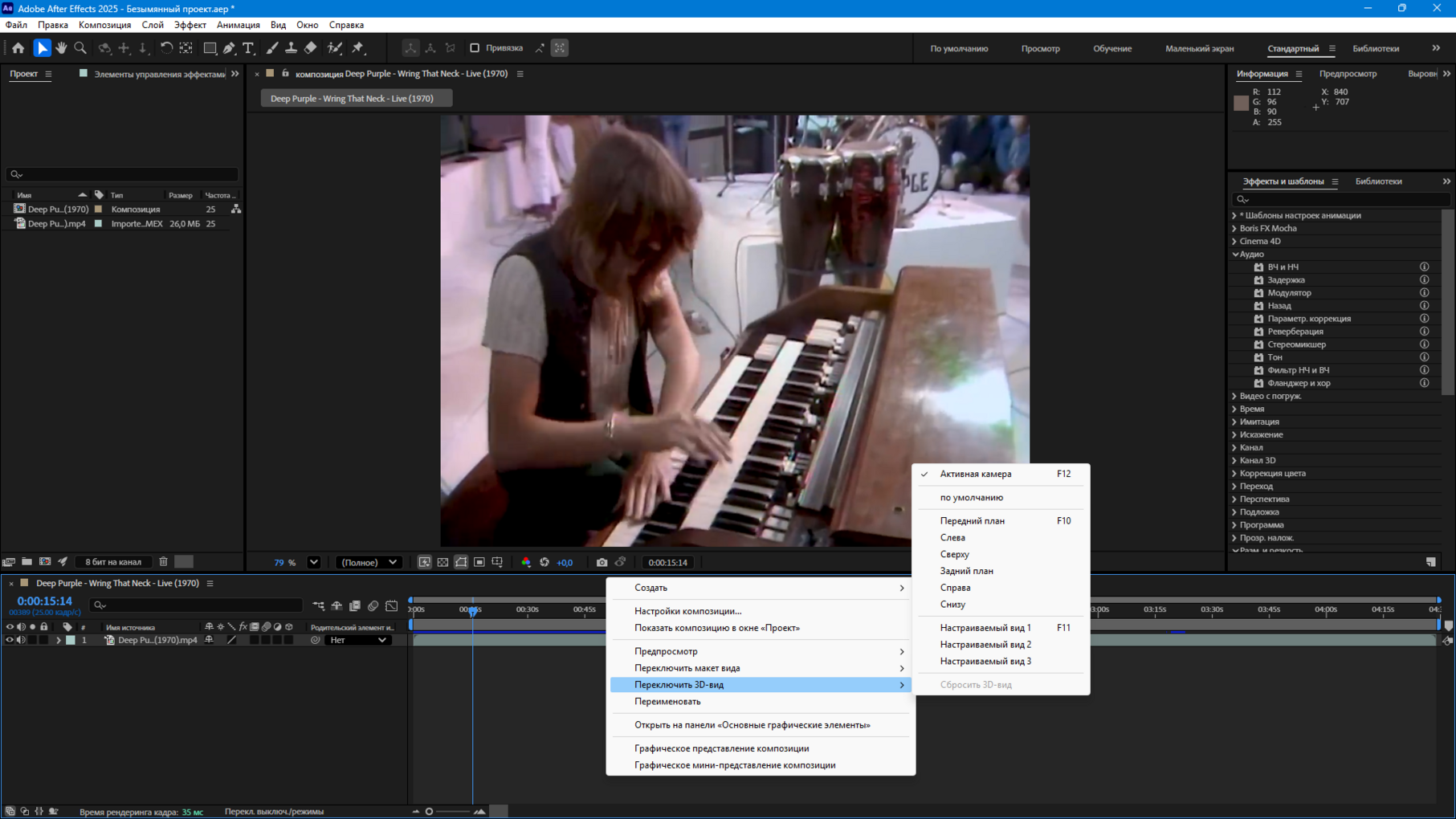Select the Zoom magnifier tool
The width and height of the screenshot is (1456, 819).
[x=80, y=48]
